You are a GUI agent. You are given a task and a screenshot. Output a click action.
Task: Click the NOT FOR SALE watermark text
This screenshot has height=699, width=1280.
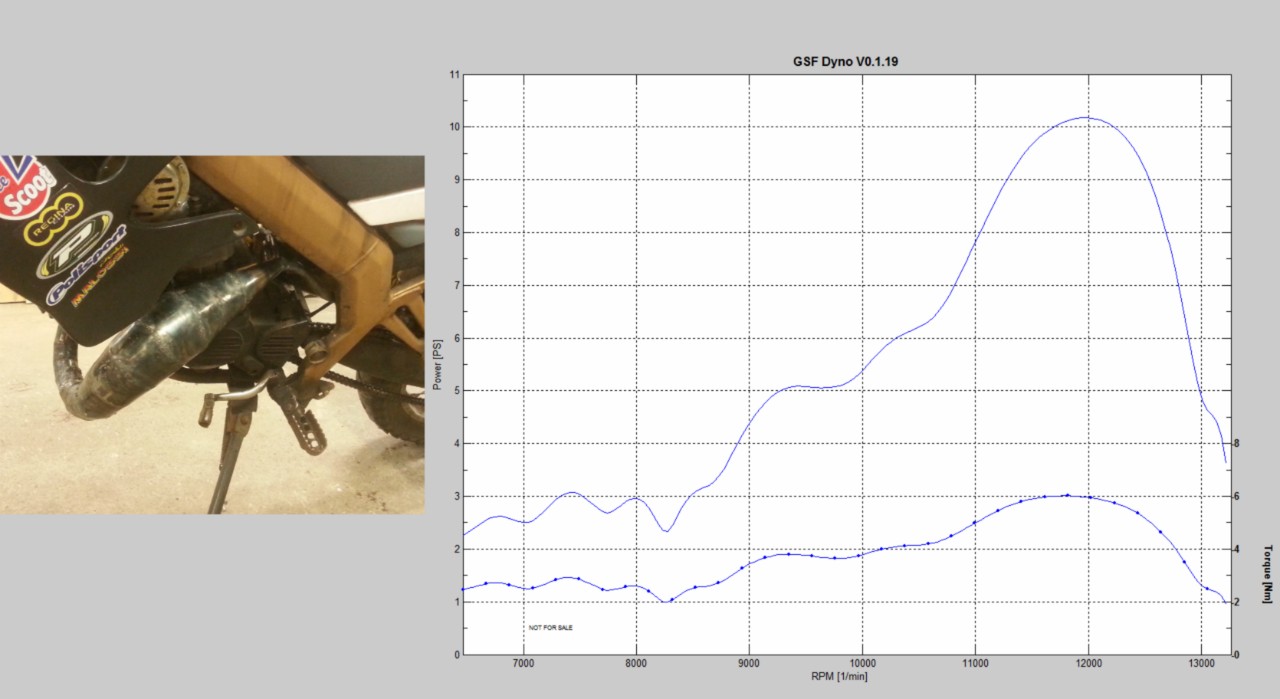pyautogui.click(x=551, y=628)
